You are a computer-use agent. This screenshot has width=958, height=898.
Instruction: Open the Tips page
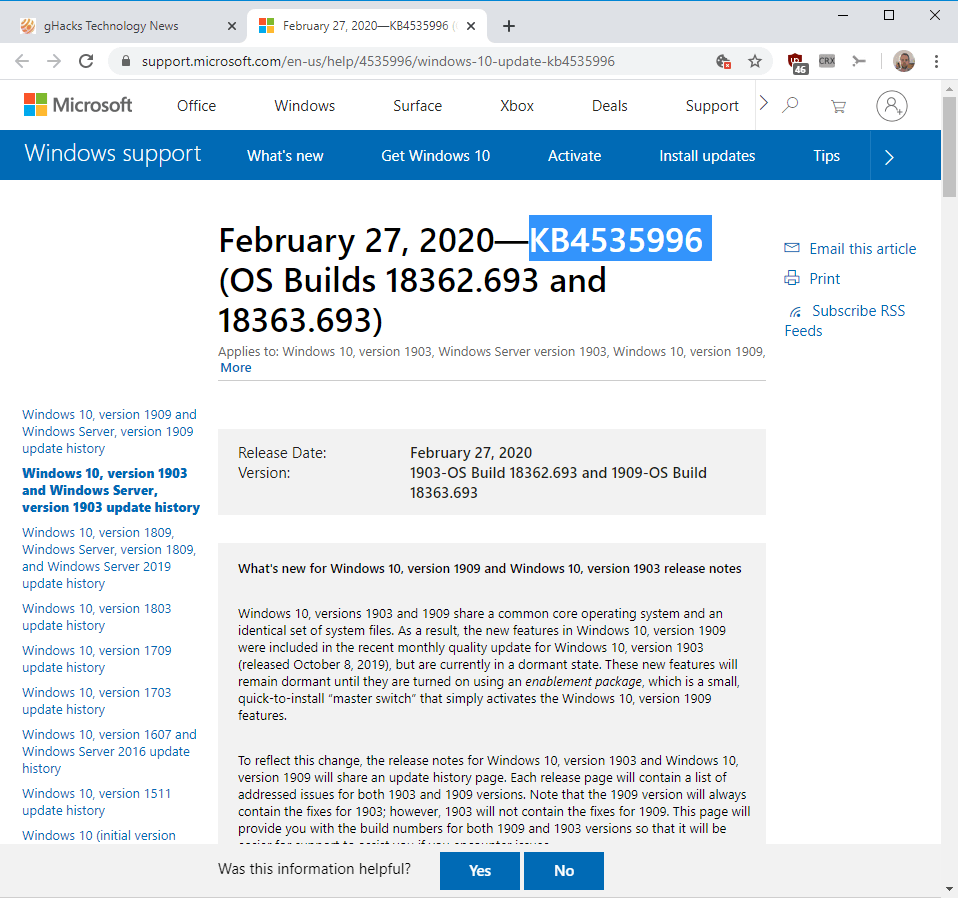coord(826,156)
